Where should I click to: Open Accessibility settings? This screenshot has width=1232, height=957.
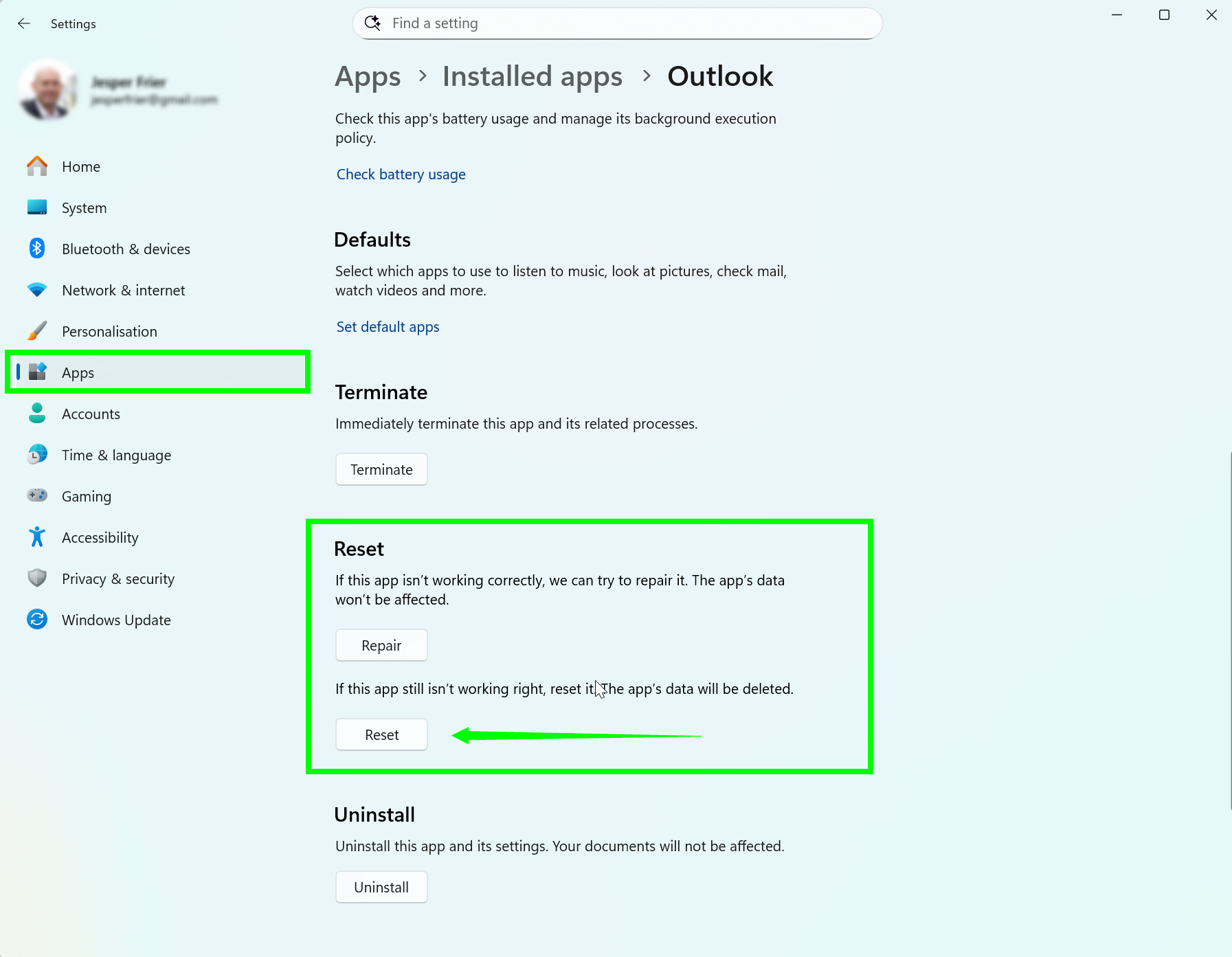(x=157, y=537)
